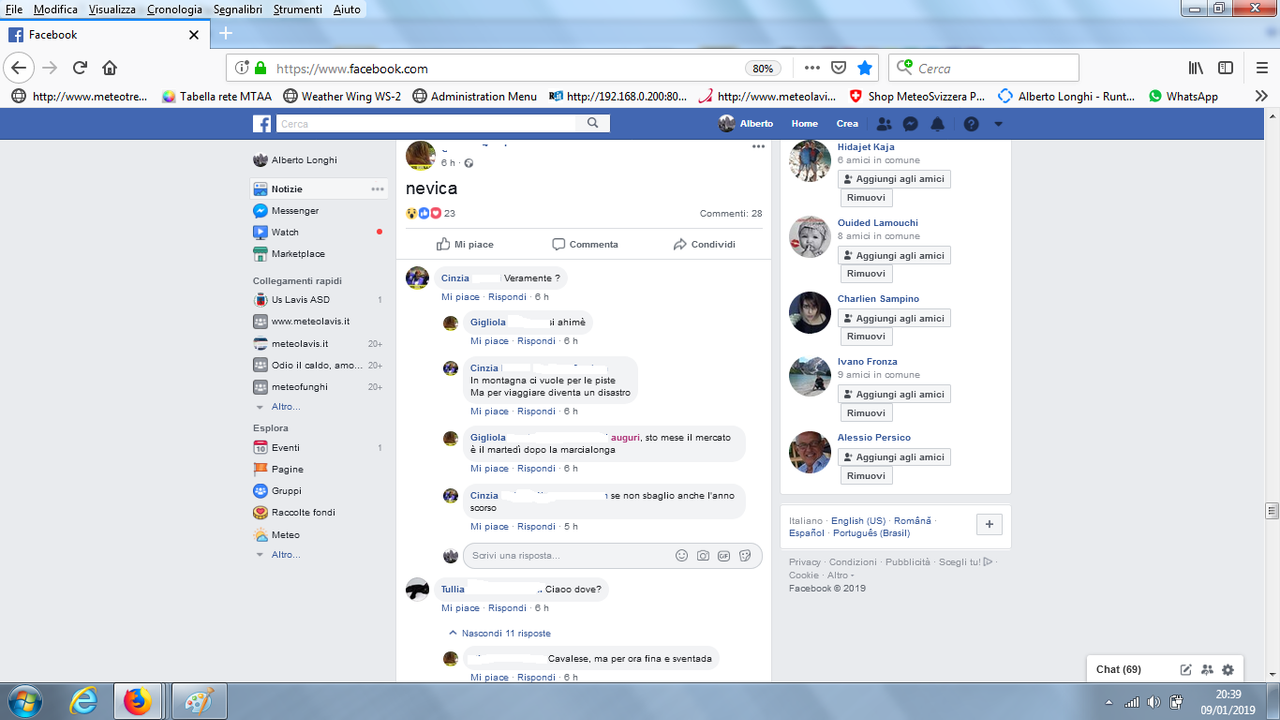This screenshot has width=1280, height=720.
Task: Bookmark page with Firefox star icon
Action: pyautogui.click(x=865, y=68)
